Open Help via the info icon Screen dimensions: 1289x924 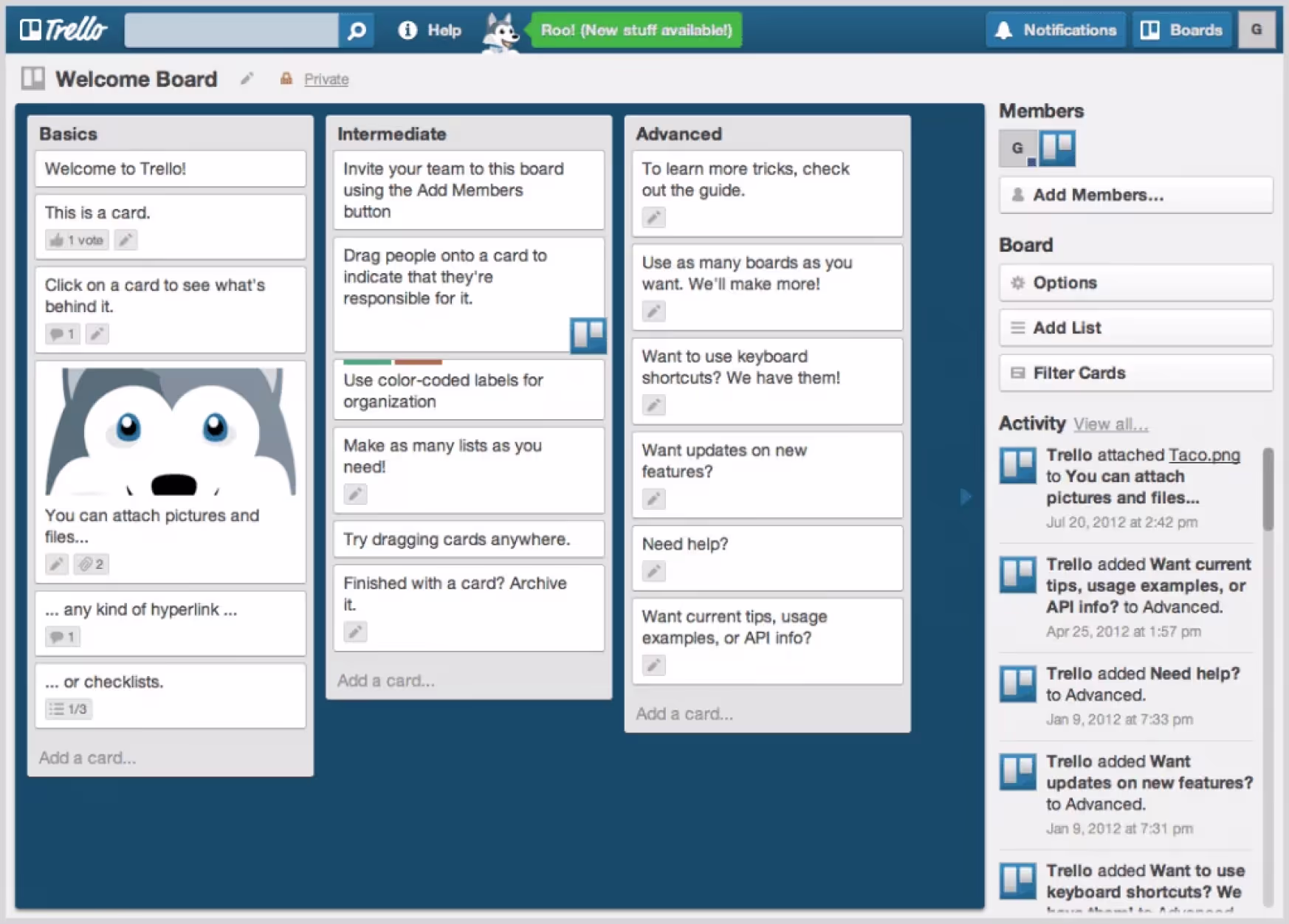(x=406, y=30)
